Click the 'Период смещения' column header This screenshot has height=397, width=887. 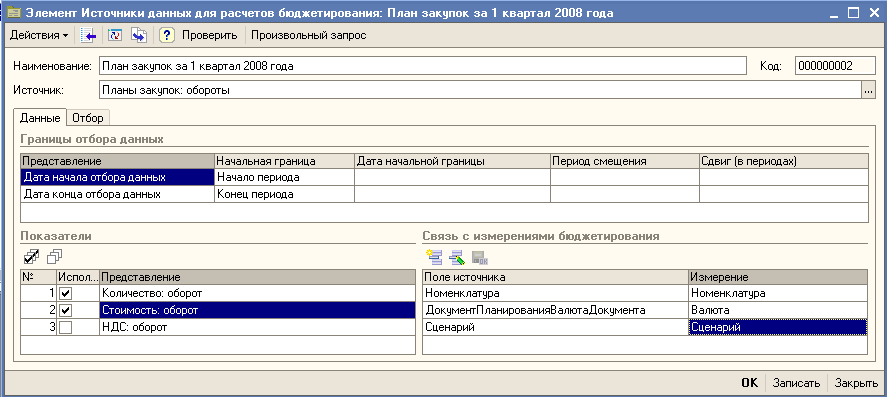click(x=625, y=161)
